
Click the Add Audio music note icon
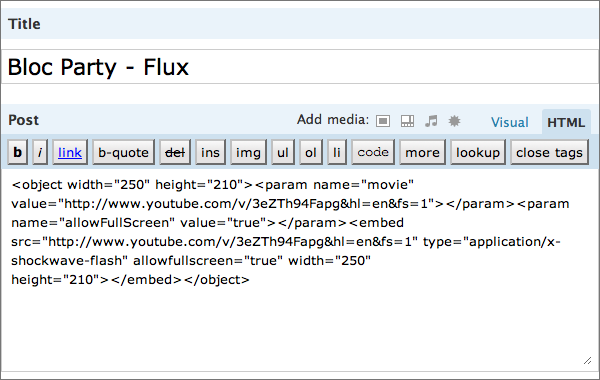(x=431, y=121)
